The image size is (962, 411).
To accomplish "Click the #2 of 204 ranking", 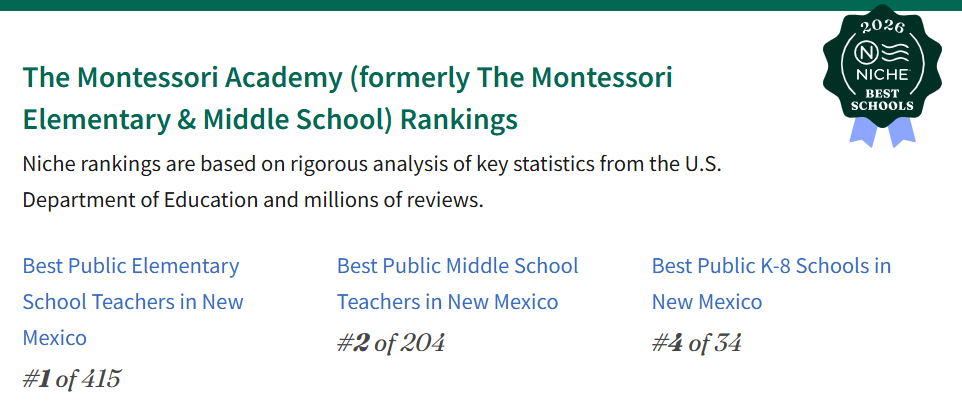I will [x=391, y=343].
